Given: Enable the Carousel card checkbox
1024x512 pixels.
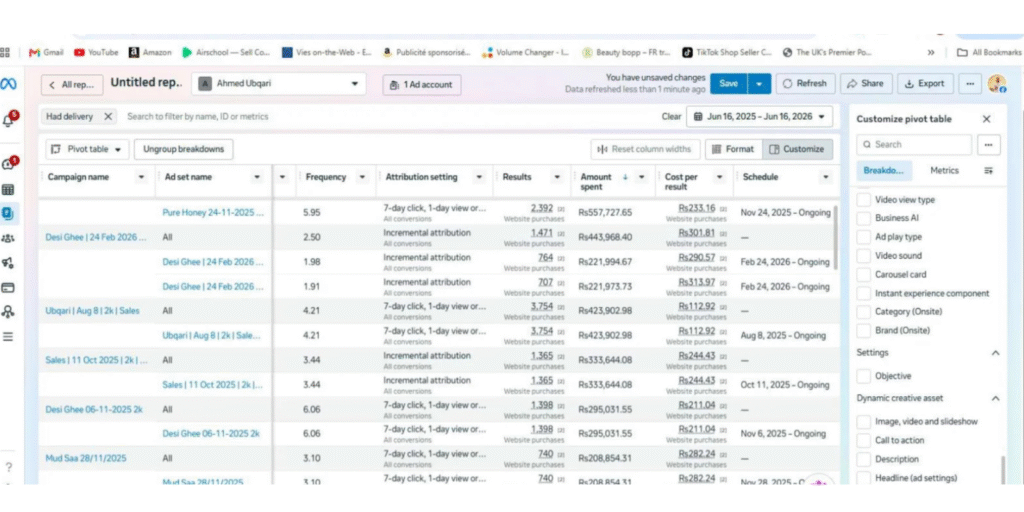Looking at the screenshot, I should [x=863, y=274].
